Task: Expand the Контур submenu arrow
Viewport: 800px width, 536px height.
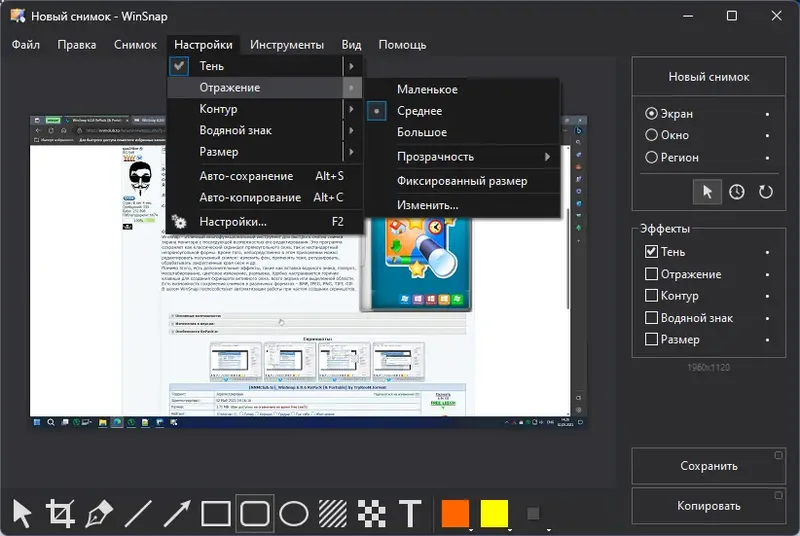Action: (x=352, y=109)
